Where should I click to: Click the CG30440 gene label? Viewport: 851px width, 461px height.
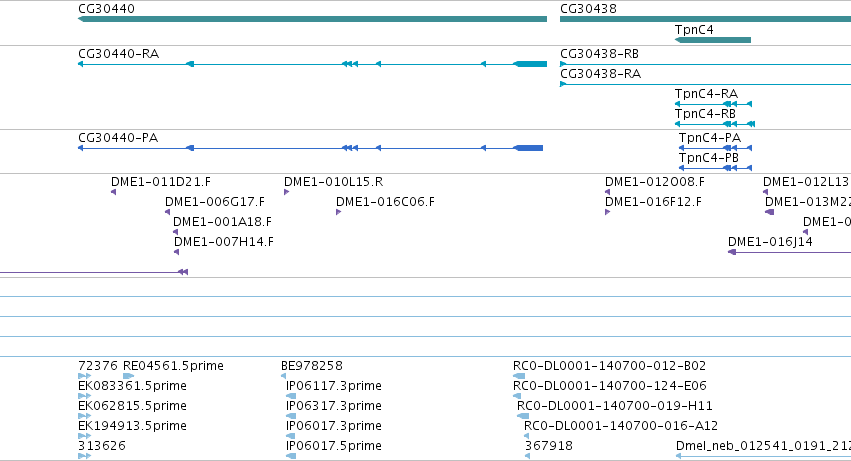coord(106,9)
